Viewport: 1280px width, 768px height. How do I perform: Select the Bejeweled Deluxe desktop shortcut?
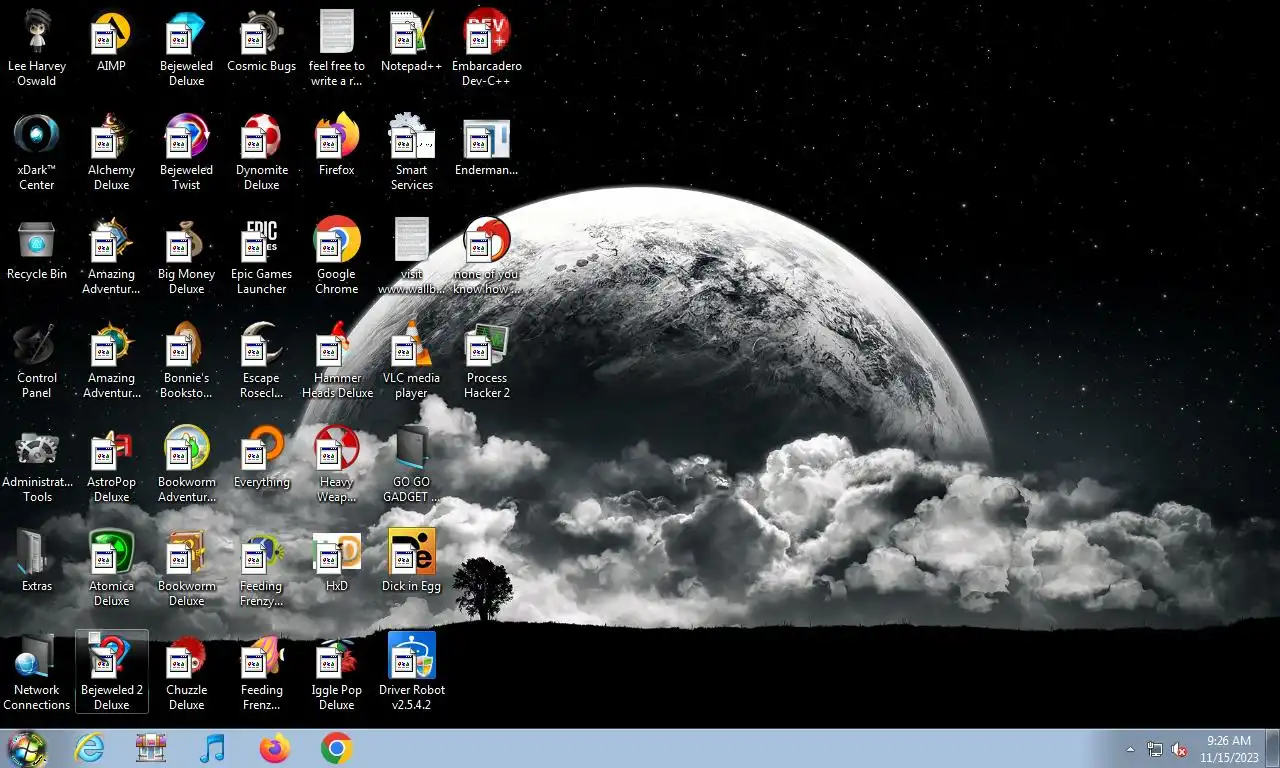coord(186,48)
